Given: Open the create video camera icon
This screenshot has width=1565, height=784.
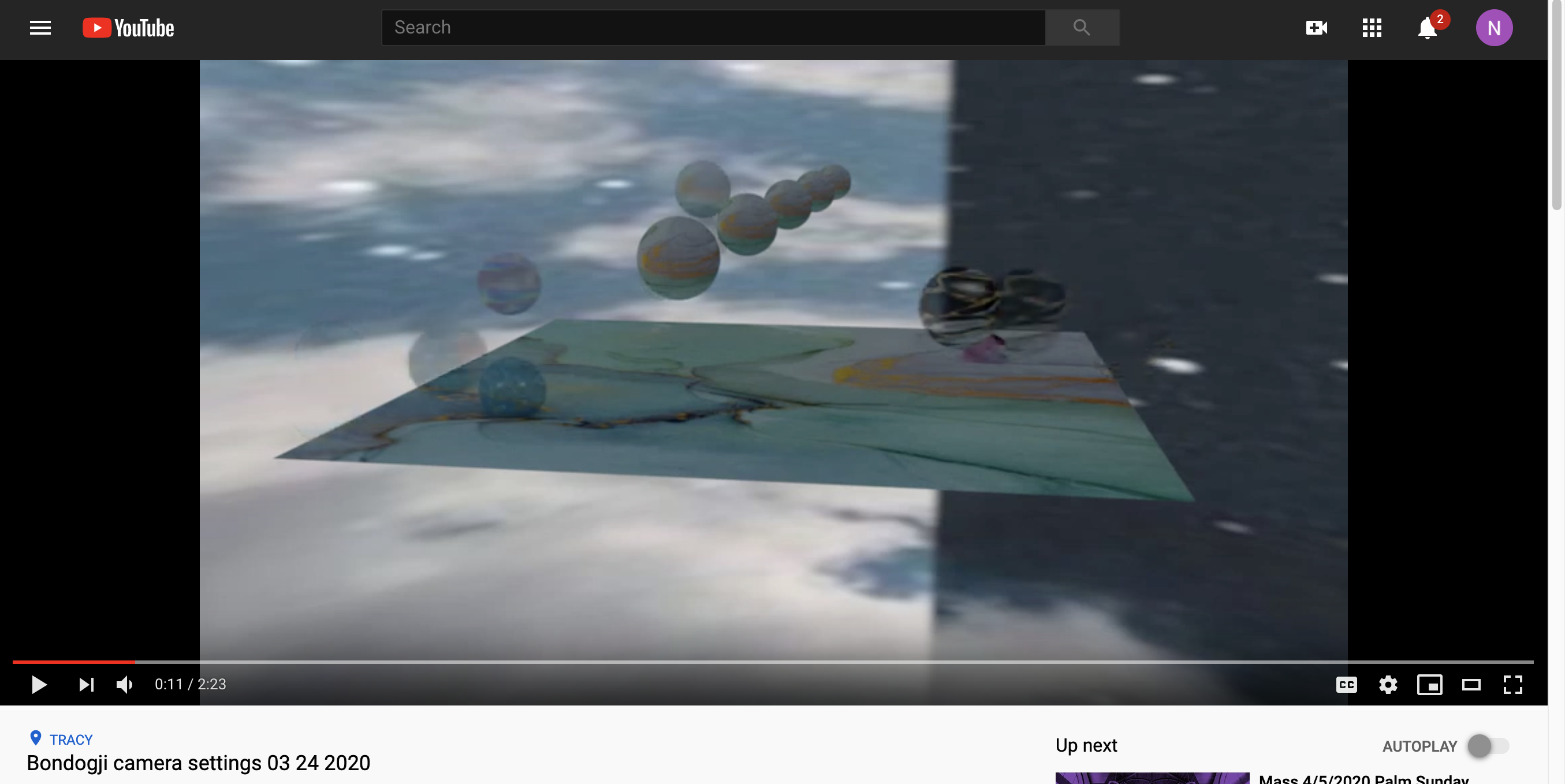Looking at the screenshot, I should pos(1317,28).
